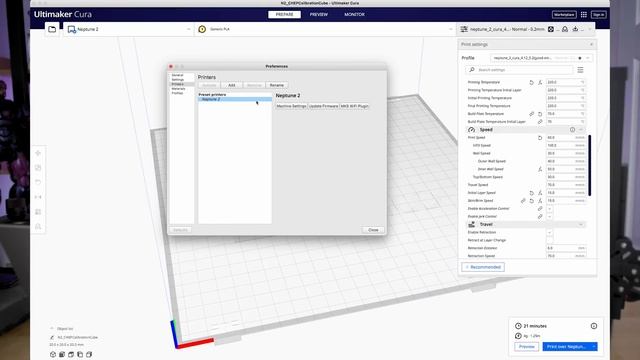This screenshot has height=360, width=640.
Task: Open the Marketplace
Action: coord(564,15)
